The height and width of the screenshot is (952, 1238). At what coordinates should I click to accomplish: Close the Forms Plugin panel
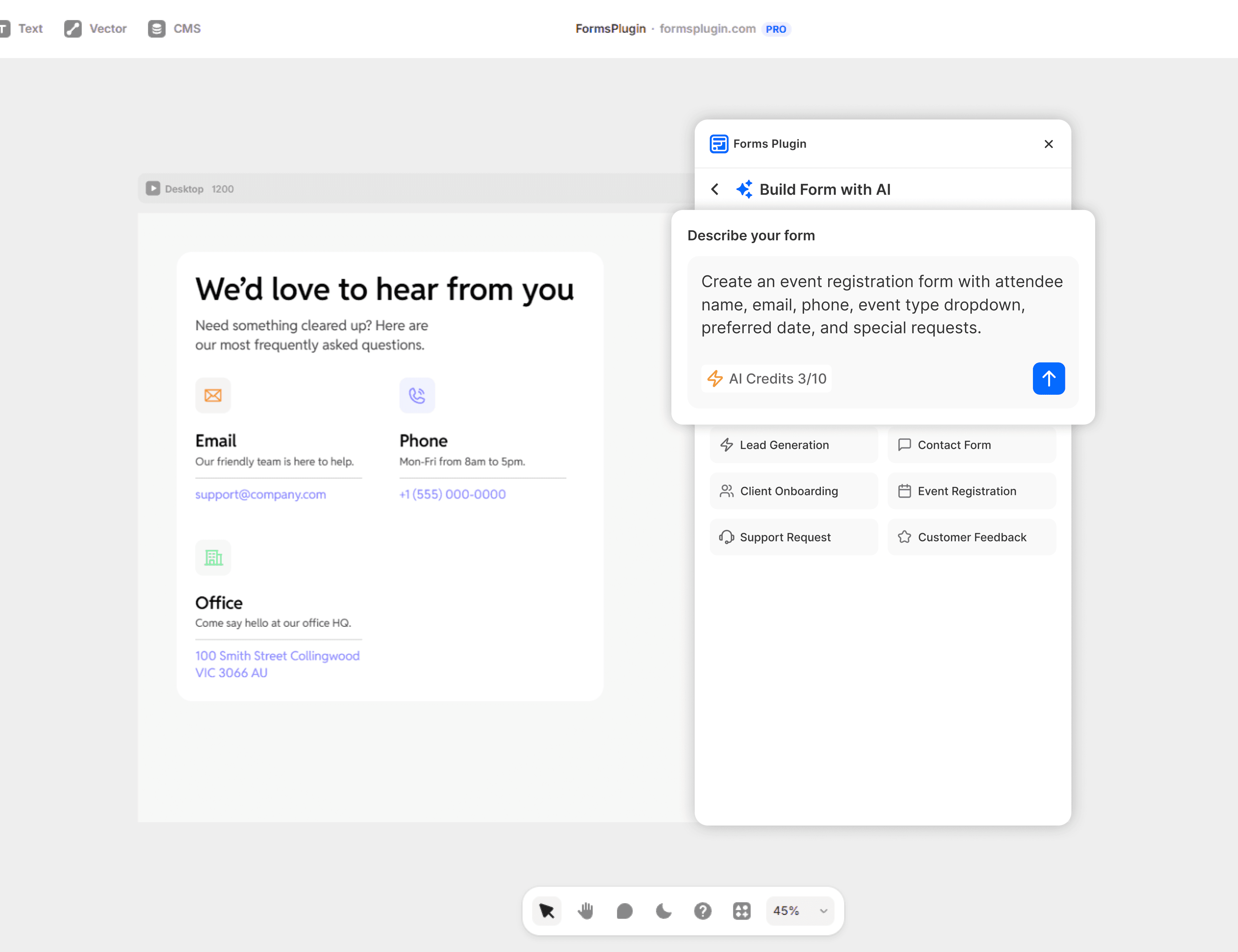[x=1048, y=144]
